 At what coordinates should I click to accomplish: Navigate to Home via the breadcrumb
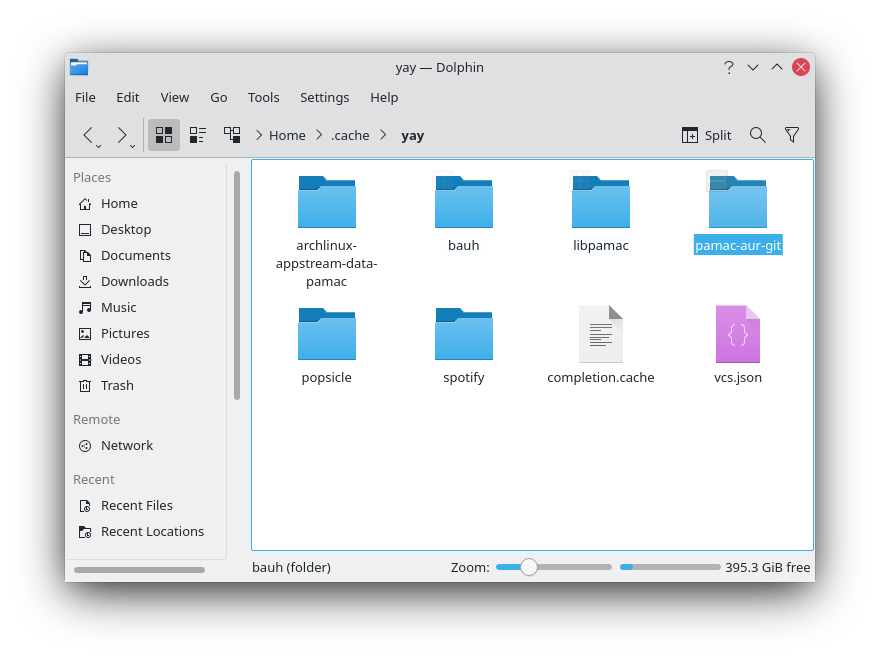click(x=287, y=134)
